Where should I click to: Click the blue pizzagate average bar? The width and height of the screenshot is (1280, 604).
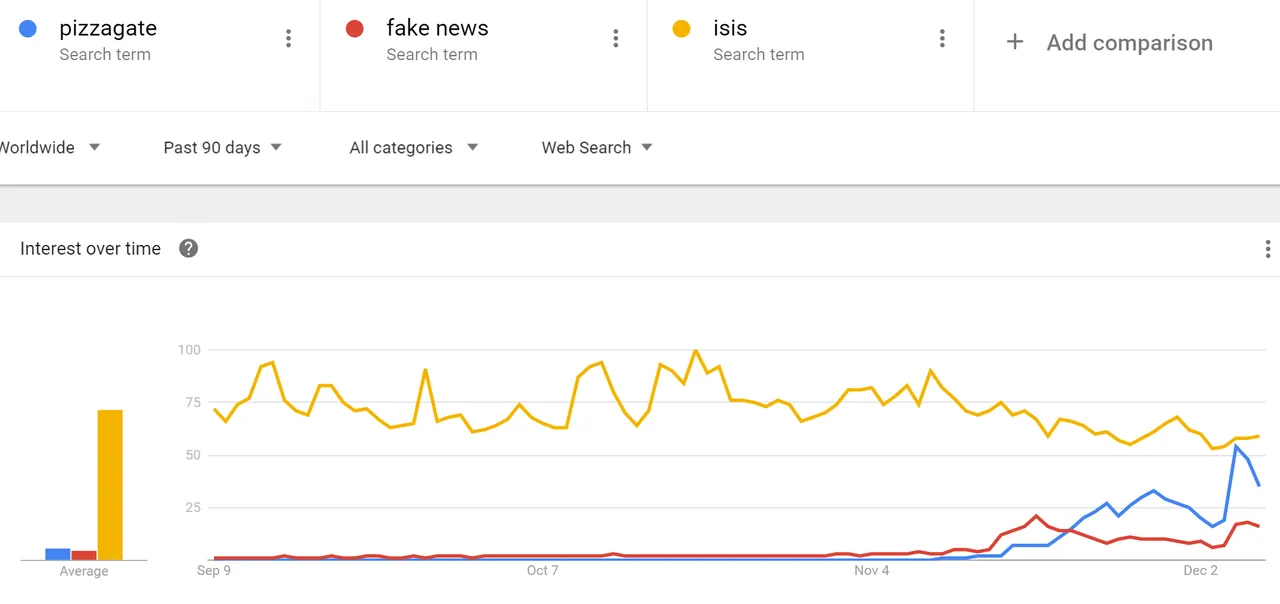58,554
